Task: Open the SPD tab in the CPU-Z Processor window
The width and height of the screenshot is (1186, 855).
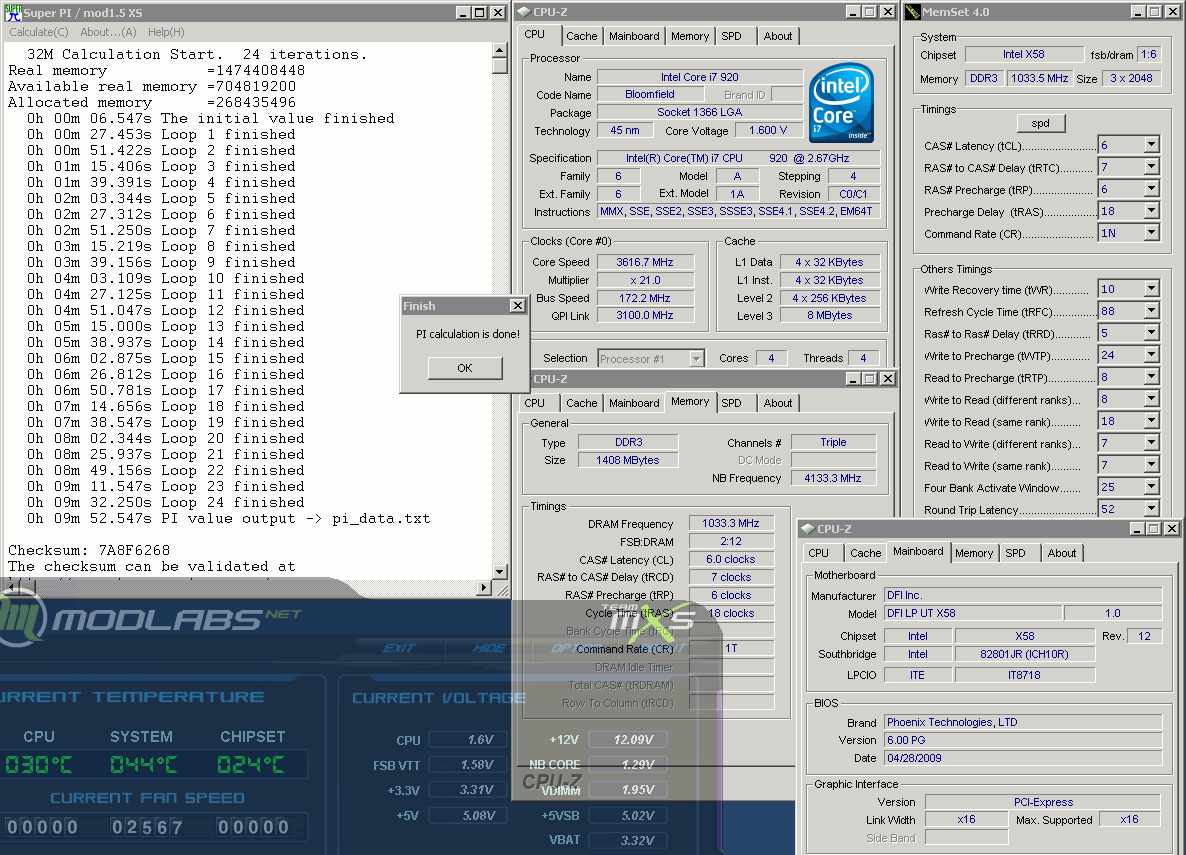Action: click(x=731, y=36)
